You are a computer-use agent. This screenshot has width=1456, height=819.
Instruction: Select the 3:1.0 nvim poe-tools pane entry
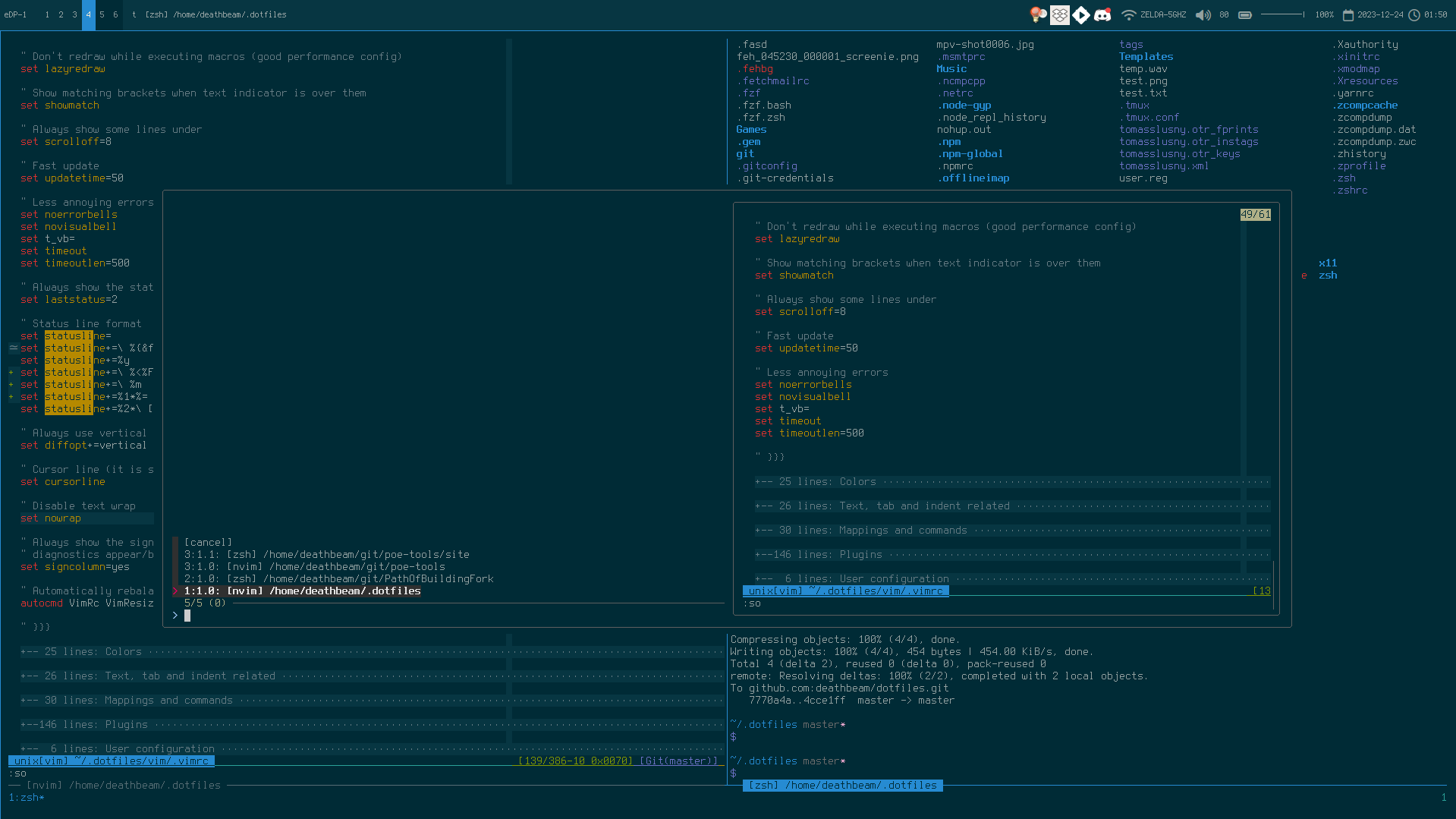click(x=314, y=566)
